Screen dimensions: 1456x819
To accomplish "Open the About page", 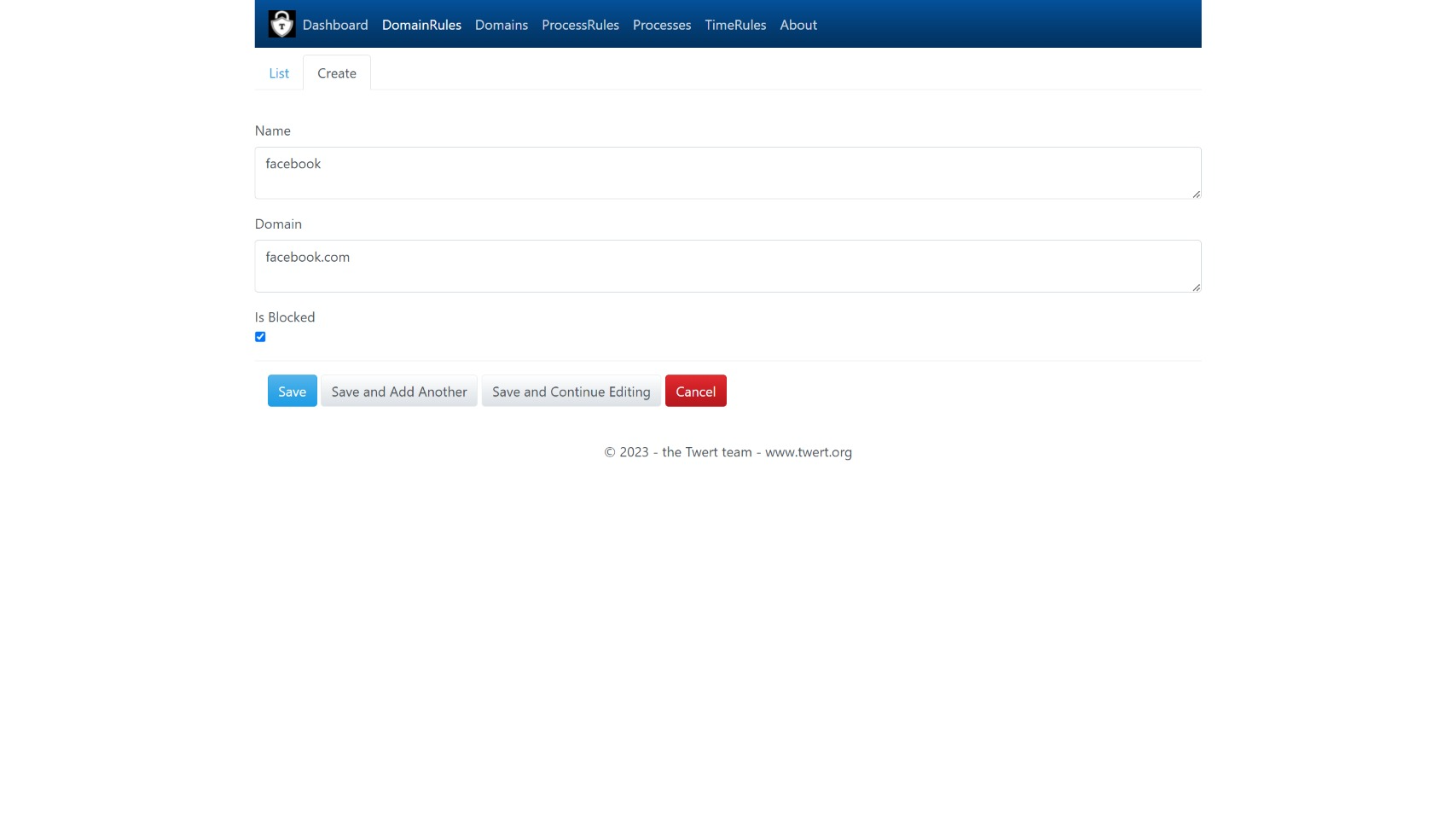I will 798,25.
